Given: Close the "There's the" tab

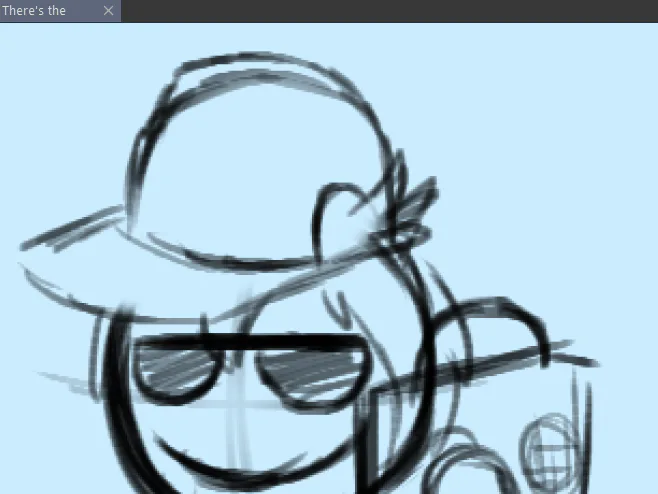Looking at the screenshot, I should click(108, 11).
